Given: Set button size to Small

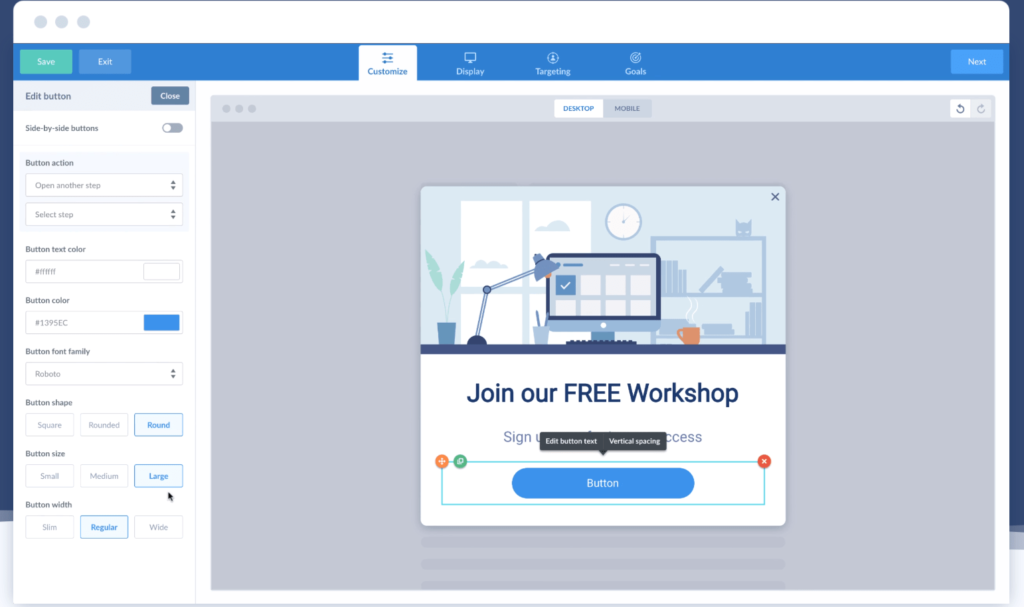Looking at the screenshot, I should [50, 476].
